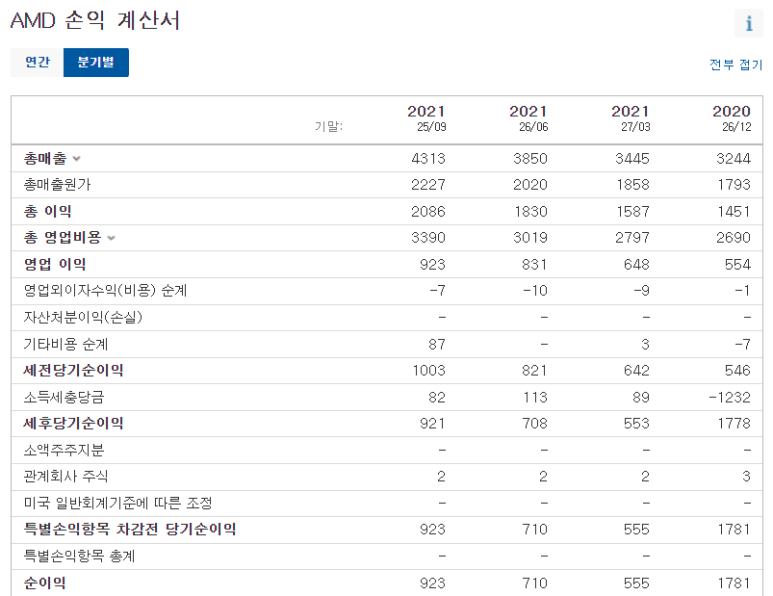Click 특별손익항목 차감전 당기순이익 label

pyautogui.click(x=130, y=529)
